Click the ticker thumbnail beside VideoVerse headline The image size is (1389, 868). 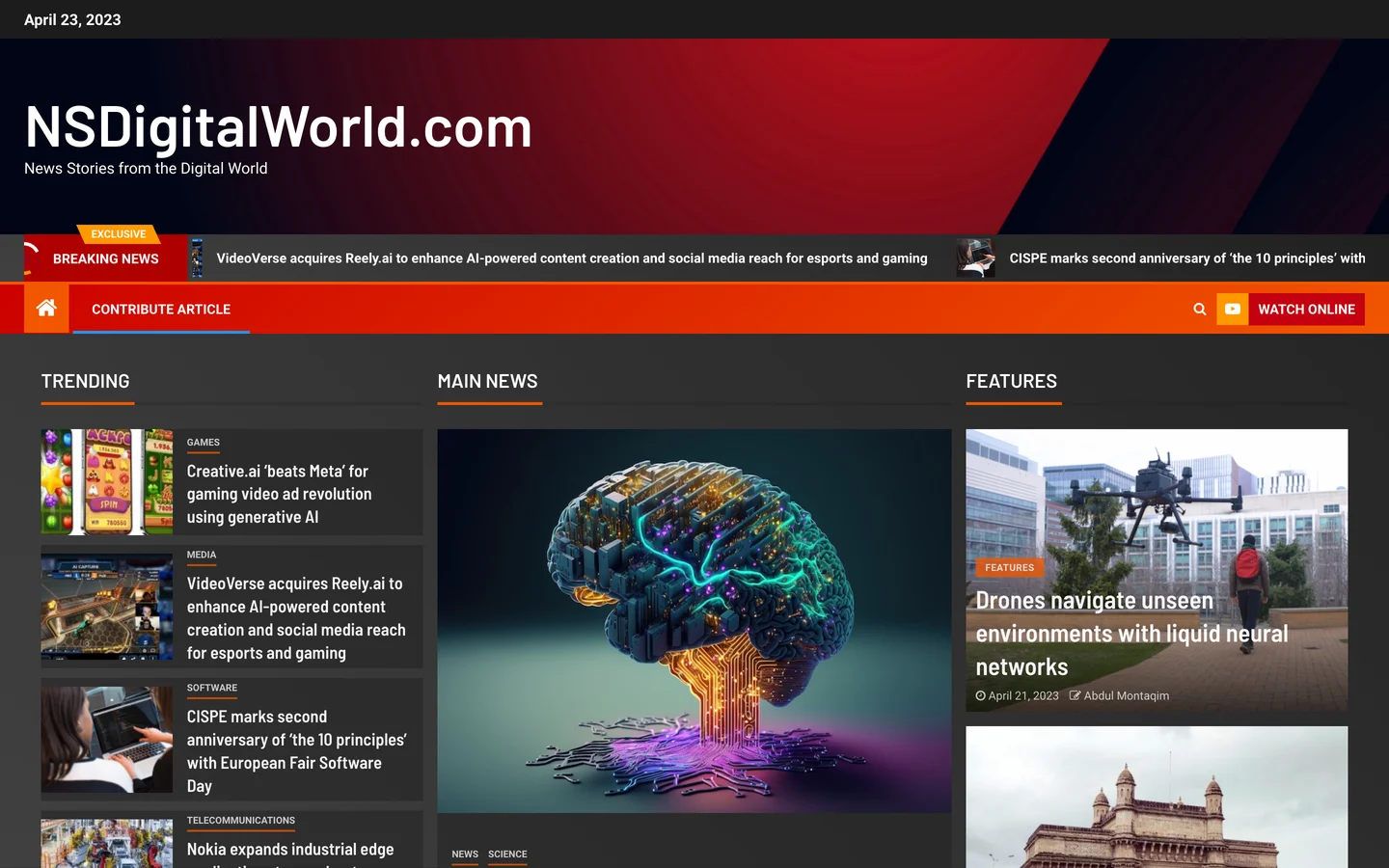(x=197, y=258)
